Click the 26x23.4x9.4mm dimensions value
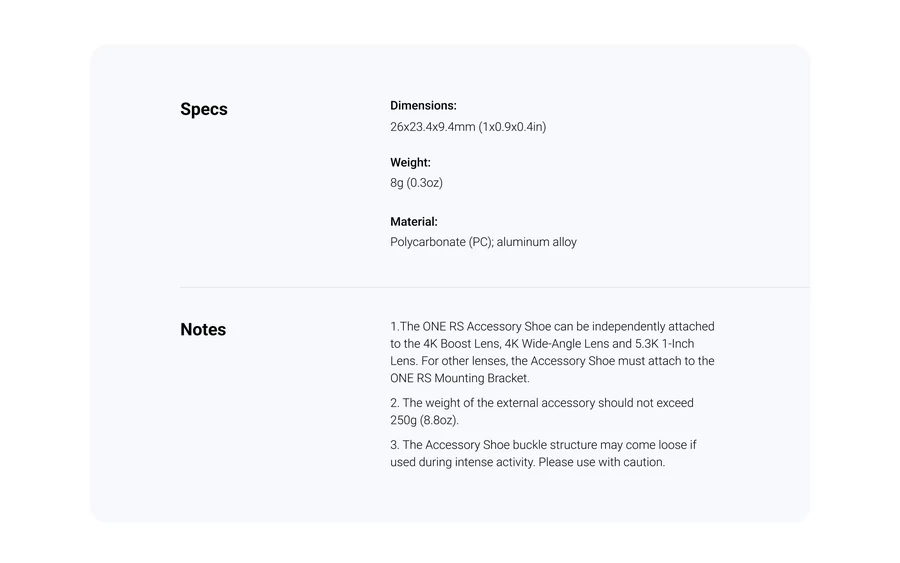The image size is (900, 563). tap(432, 127)
